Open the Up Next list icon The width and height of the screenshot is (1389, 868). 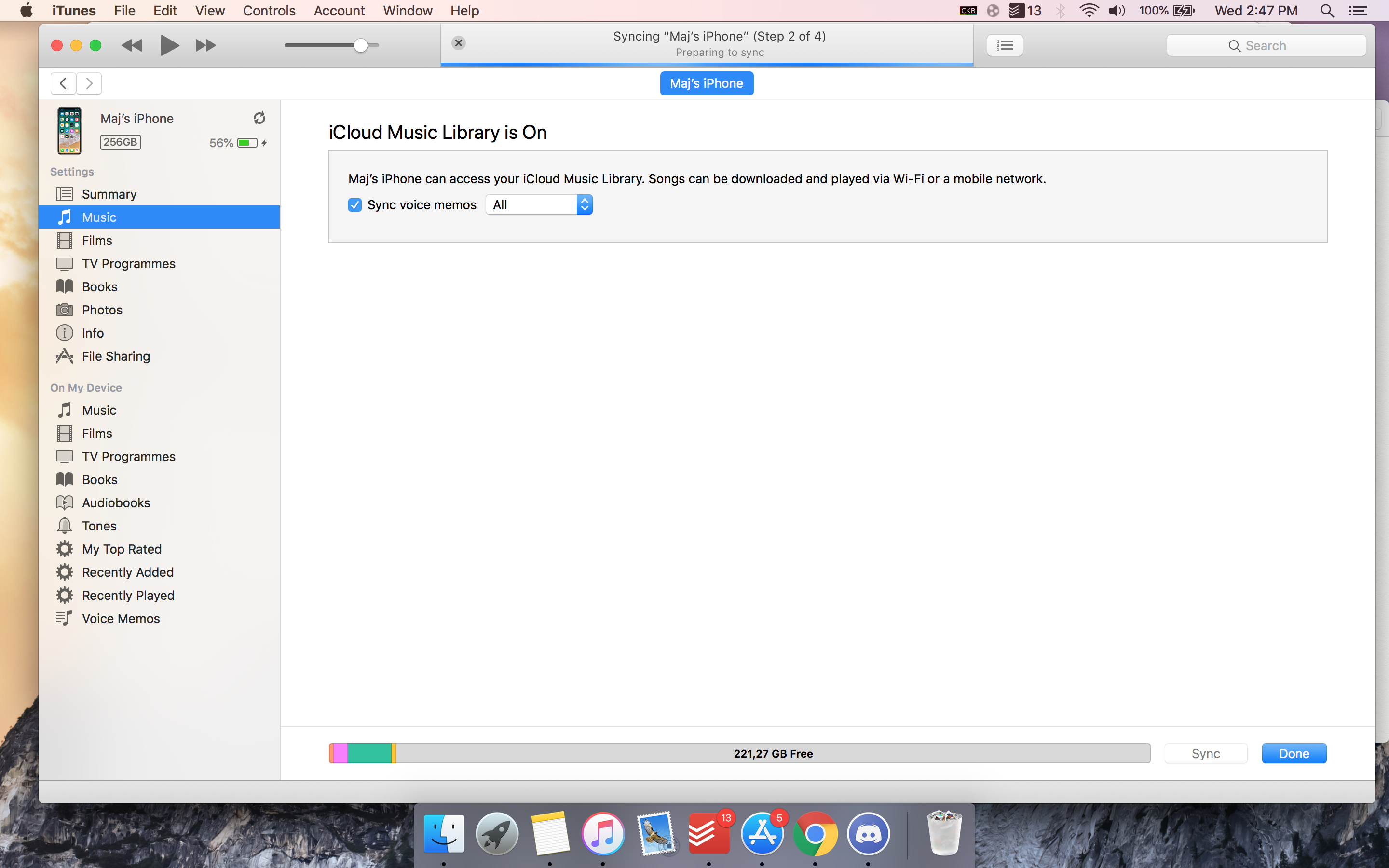coord(1005,45)
